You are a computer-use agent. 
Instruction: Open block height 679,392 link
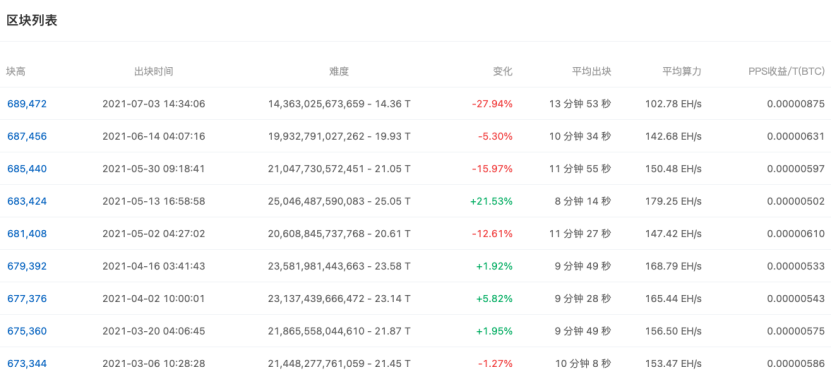click(27, 266)
